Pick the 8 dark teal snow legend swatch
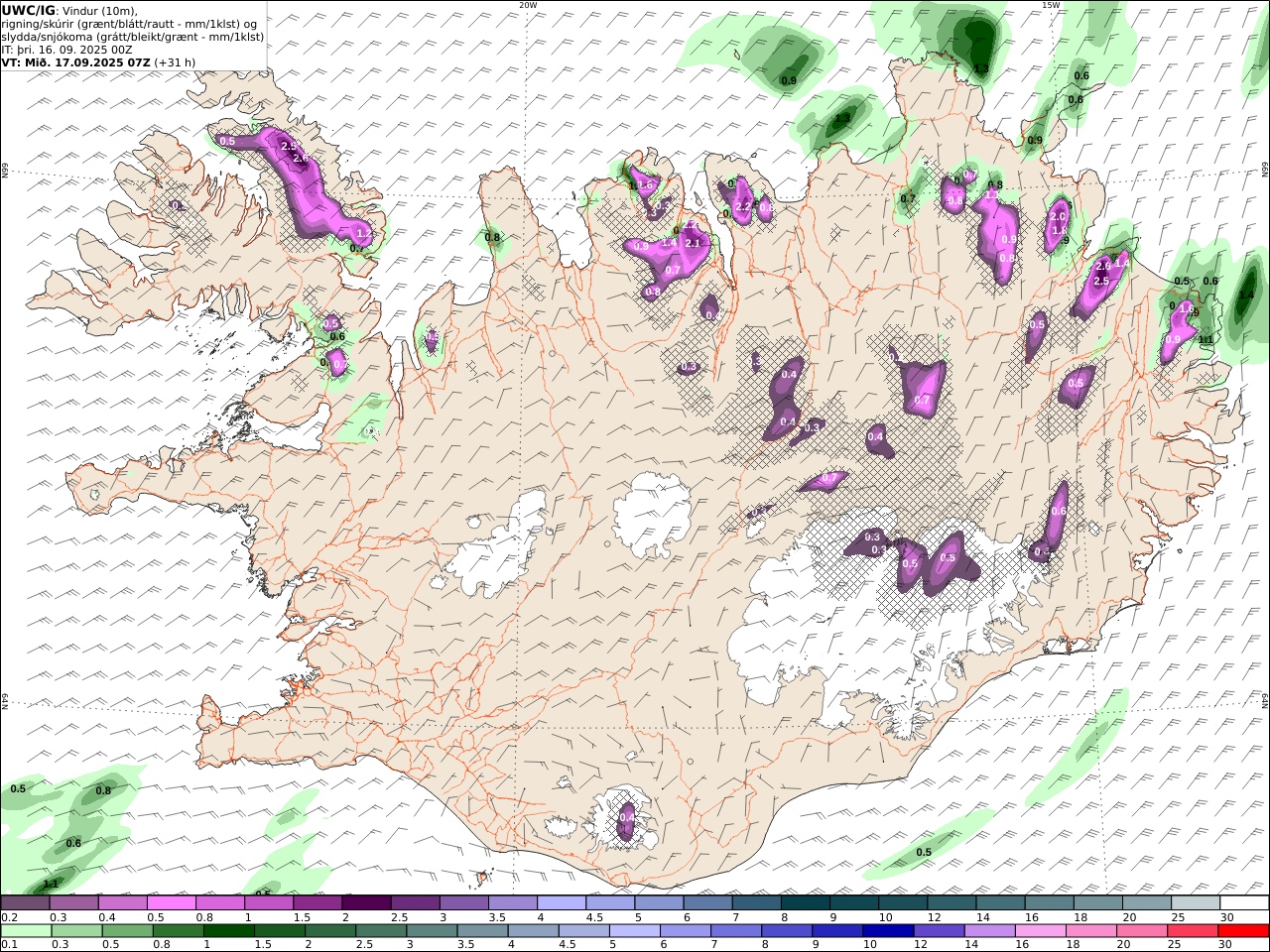 click(806, 902)
